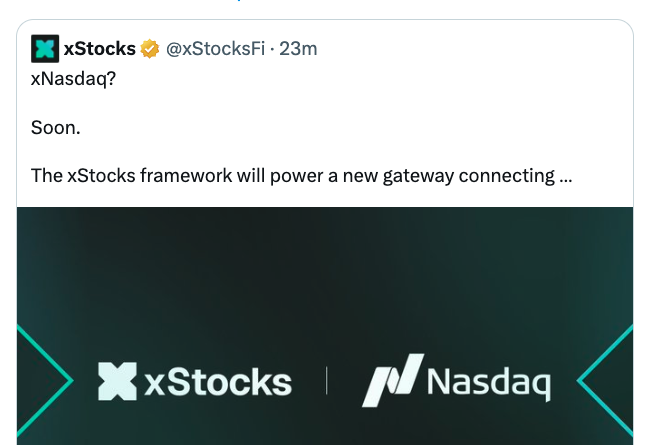Click the vertical divider between banner logos
This screenshot has width=652, height=445.
click(326, 381)
